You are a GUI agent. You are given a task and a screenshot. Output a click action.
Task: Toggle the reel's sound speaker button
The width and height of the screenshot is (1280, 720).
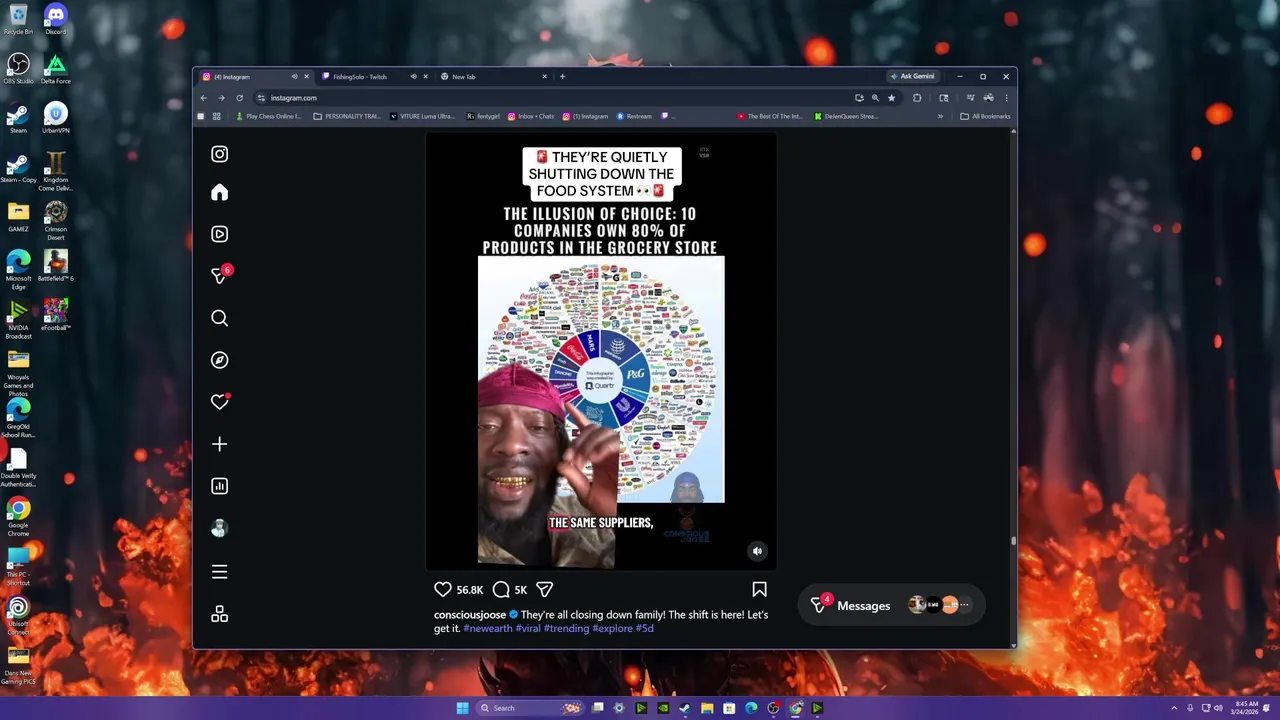[757, 551]
